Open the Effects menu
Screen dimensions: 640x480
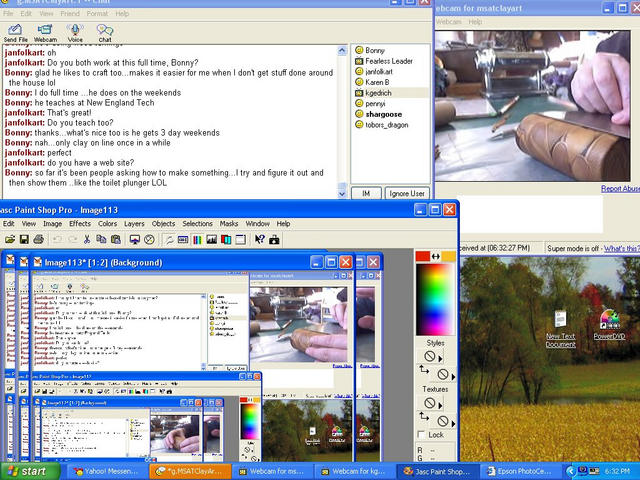pyautogui.click(x=80, y=224)
